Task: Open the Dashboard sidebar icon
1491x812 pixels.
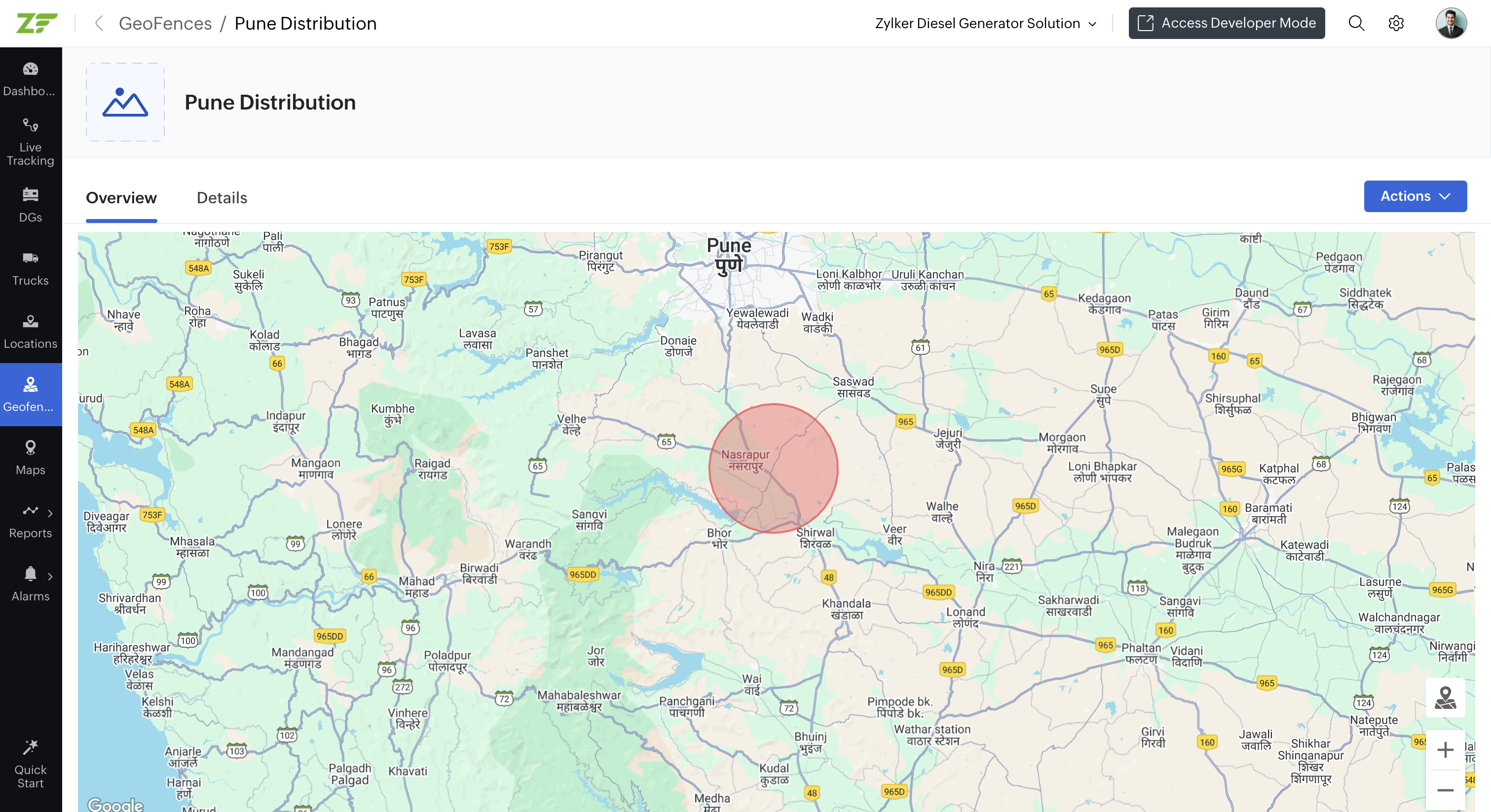Action: [x=30, y=78]
